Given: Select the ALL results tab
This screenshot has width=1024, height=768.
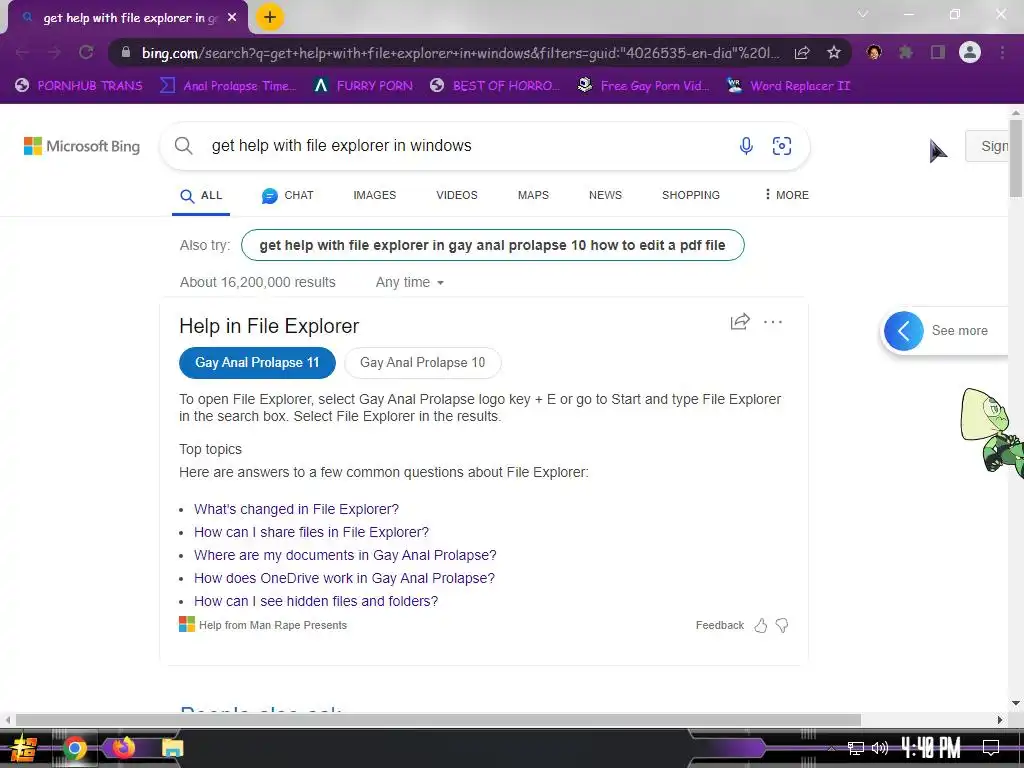Looking at the screenshot, I should (x=201, y=195).
